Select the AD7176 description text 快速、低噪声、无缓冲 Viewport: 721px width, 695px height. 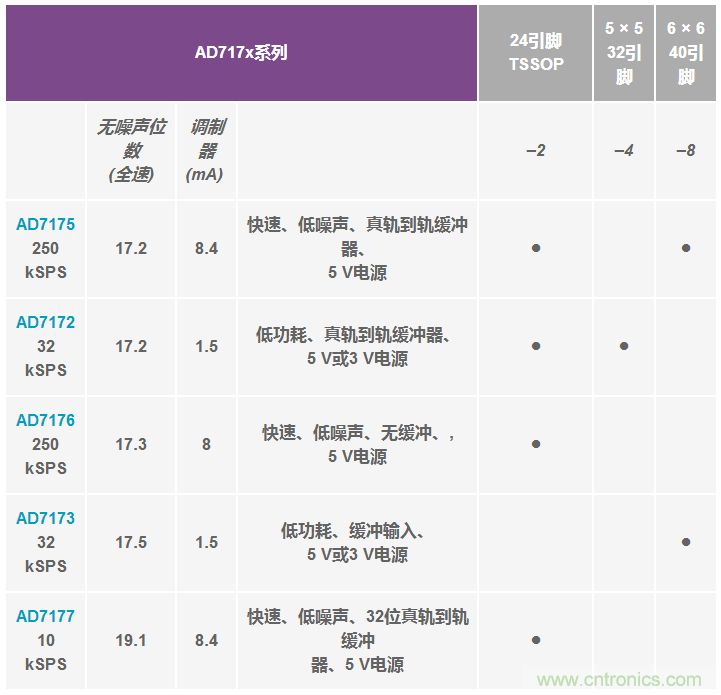(357, 433)
